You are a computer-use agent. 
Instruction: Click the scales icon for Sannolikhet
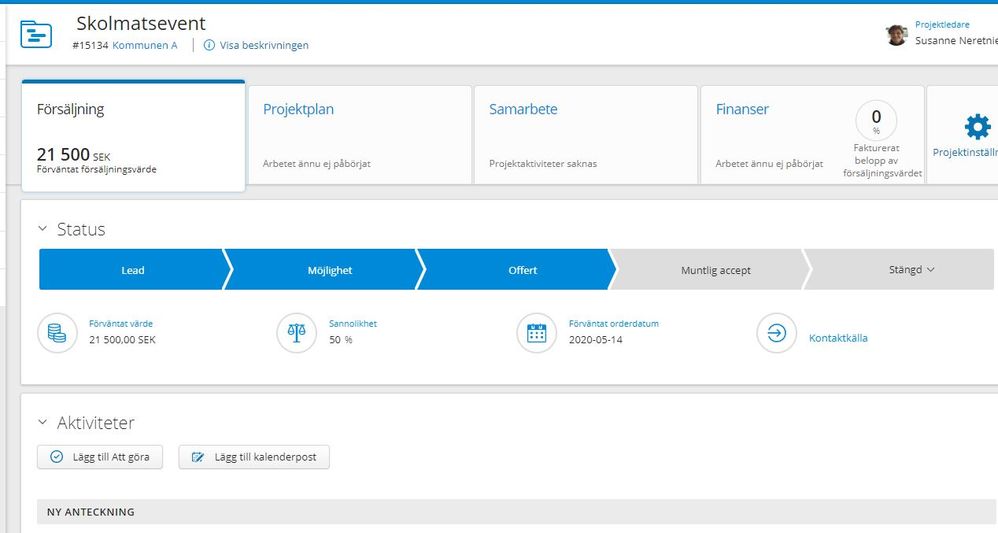point(296,333)
